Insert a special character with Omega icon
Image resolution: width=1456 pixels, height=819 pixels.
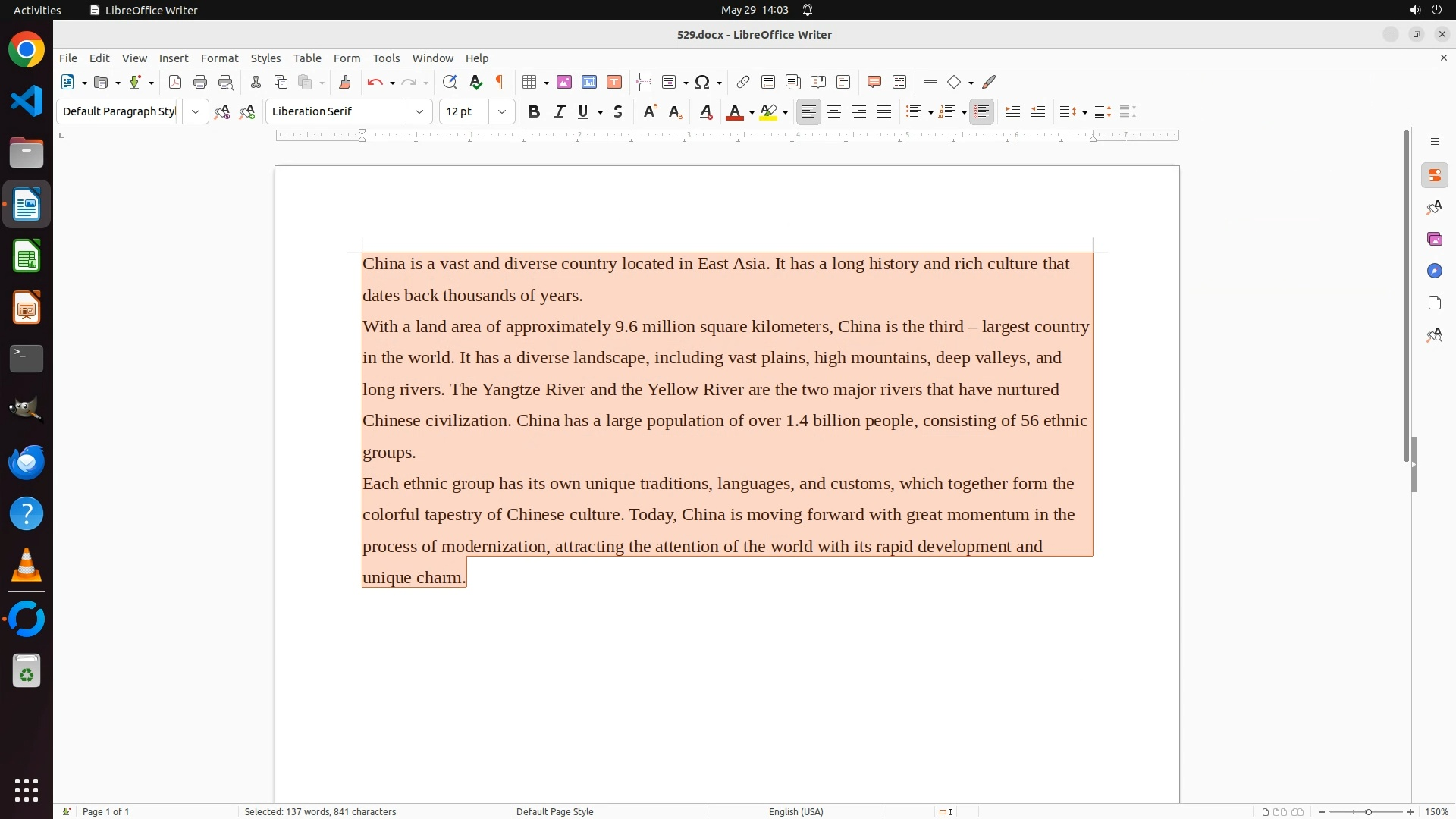702,83
